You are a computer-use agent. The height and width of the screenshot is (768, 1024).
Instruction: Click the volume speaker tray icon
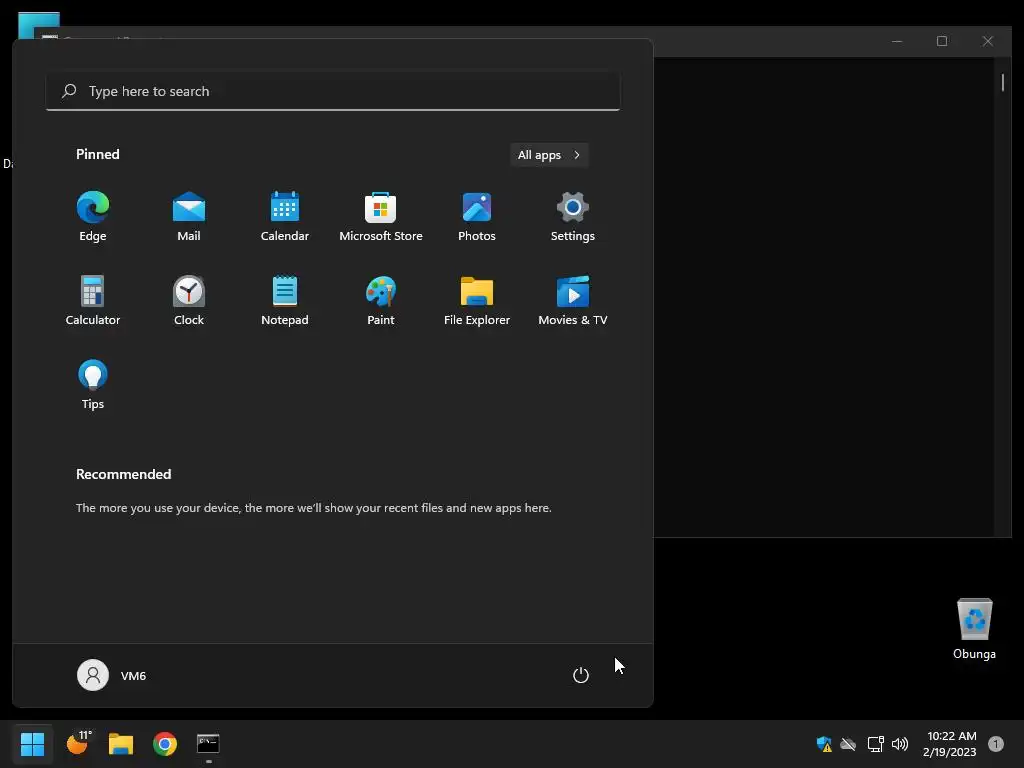point(900,744)
